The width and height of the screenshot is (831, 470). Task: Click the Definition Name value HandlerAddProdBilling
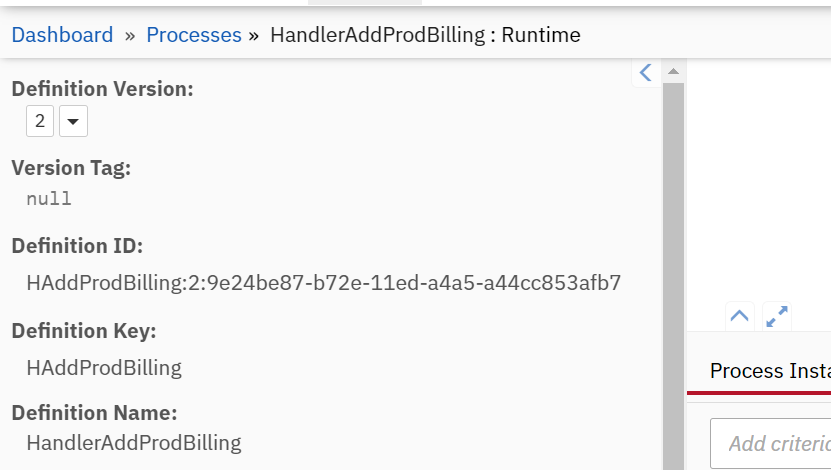point(134,442)
